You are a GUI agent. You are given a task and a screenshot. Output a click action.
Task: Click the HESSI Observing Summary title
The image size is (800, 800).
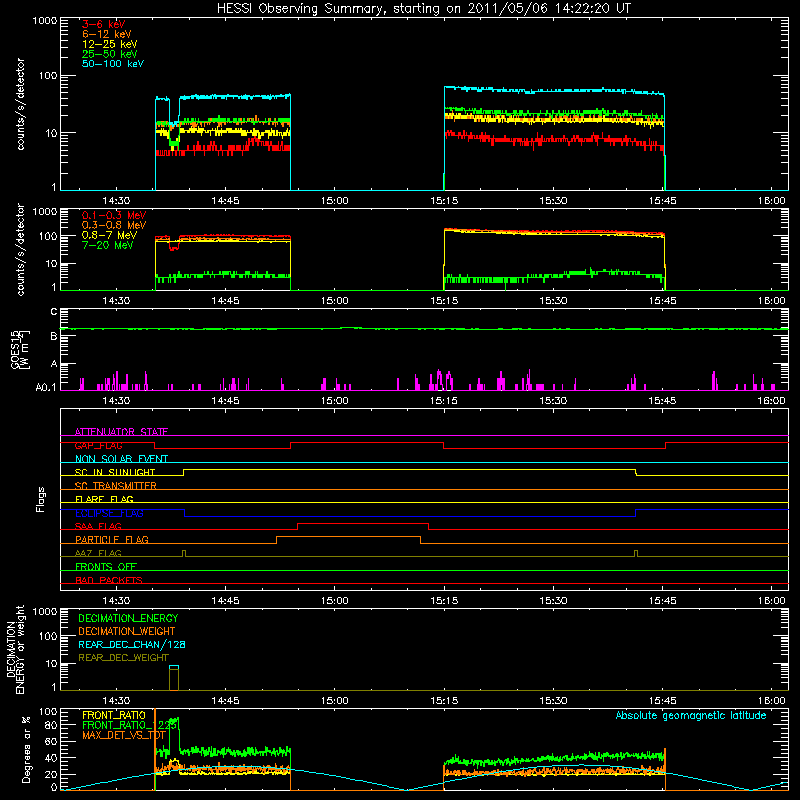[x=424, y=9]
